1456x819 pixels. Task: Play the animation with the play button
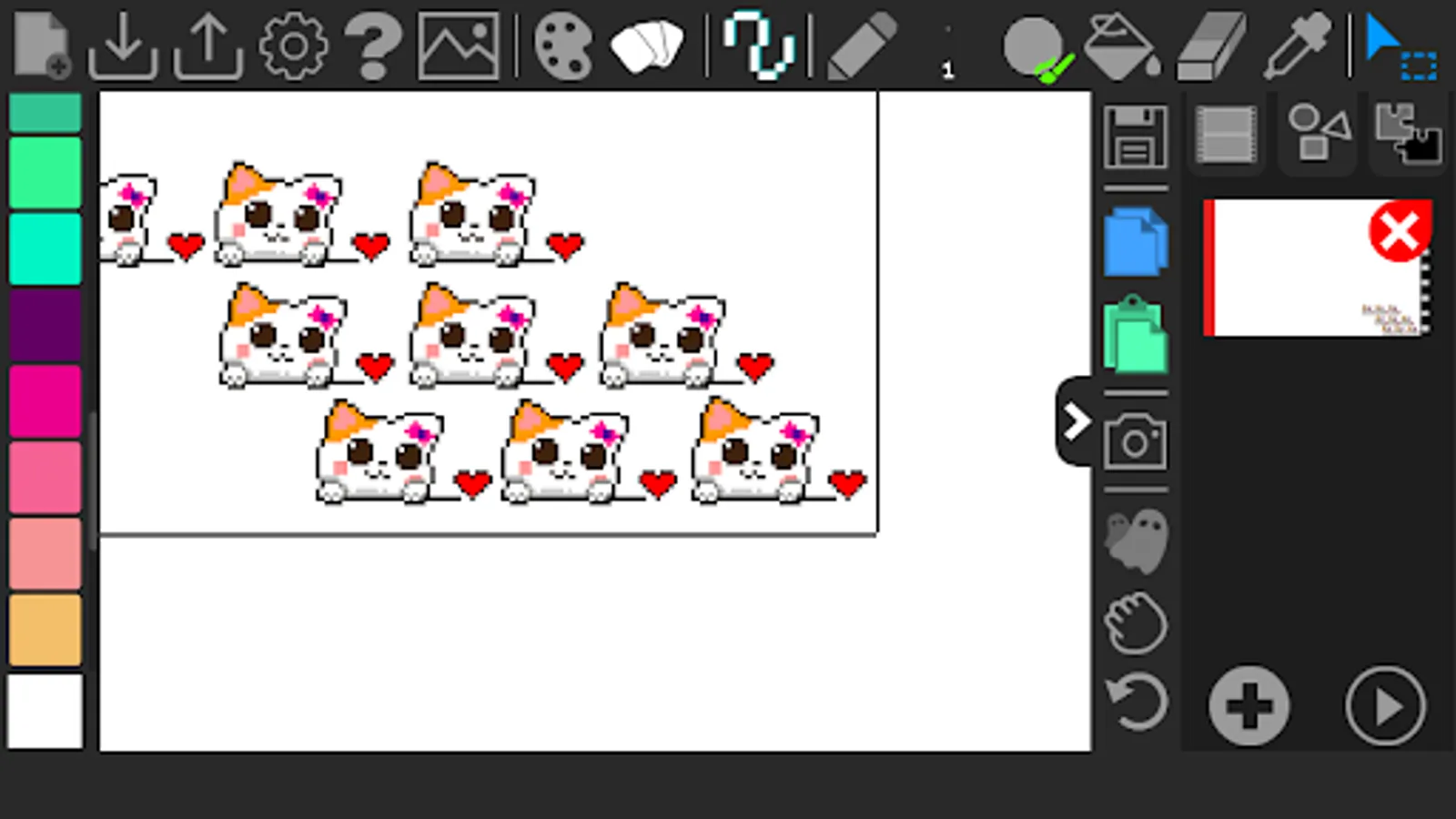coord(1385,706)
